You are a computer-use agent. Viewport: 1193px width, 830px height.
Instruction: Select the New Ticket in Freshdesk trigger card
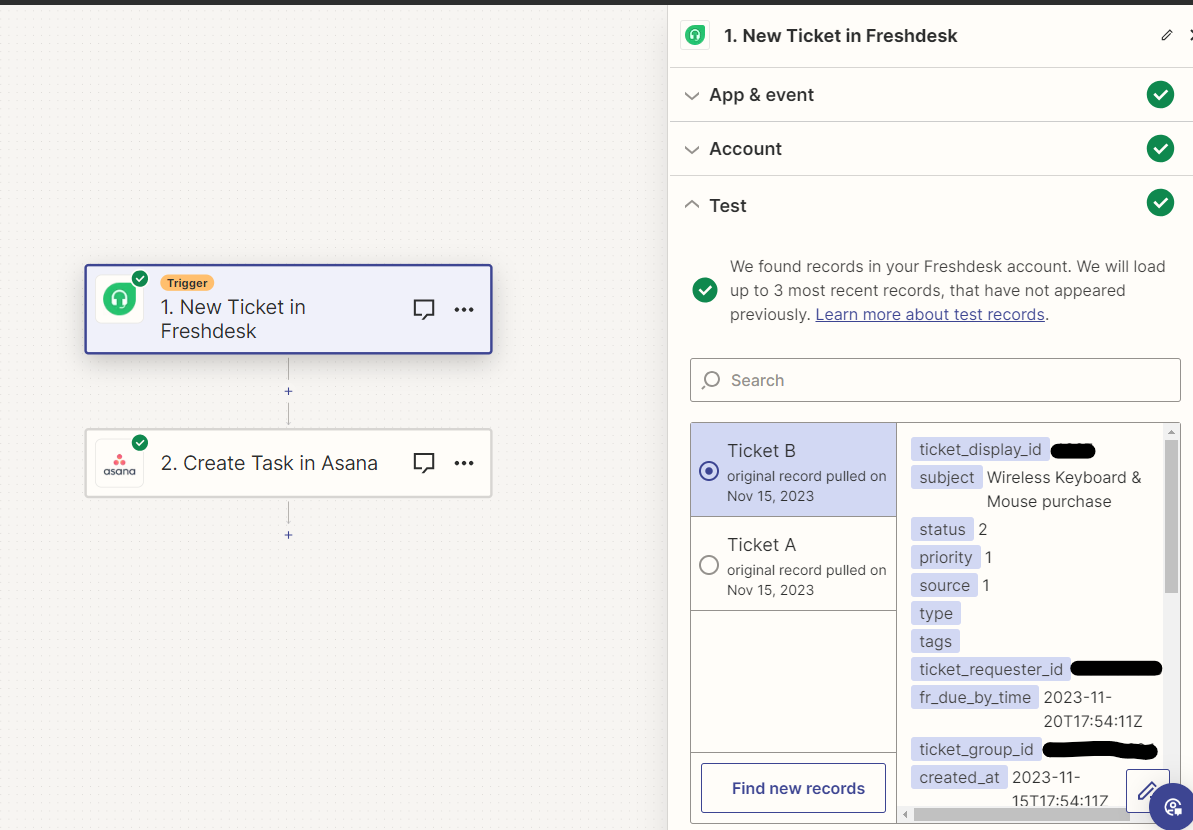point(288,309)
